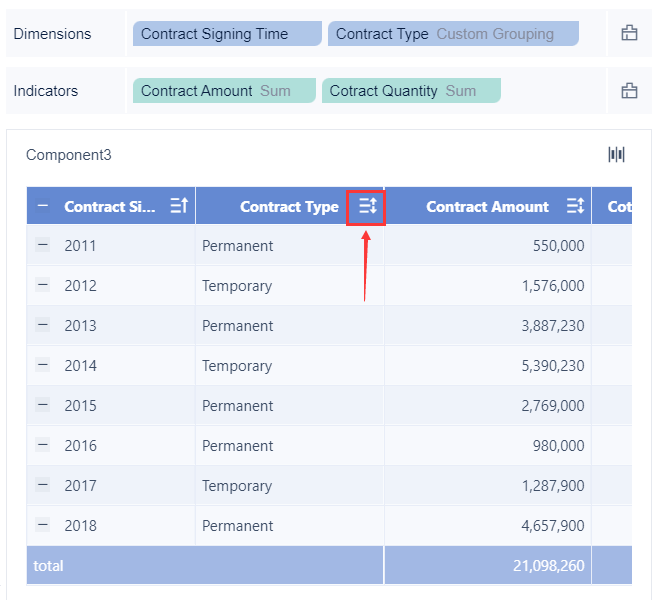Collapse the 2014 row
Screen dimensions: 656x600
(42, 365)
